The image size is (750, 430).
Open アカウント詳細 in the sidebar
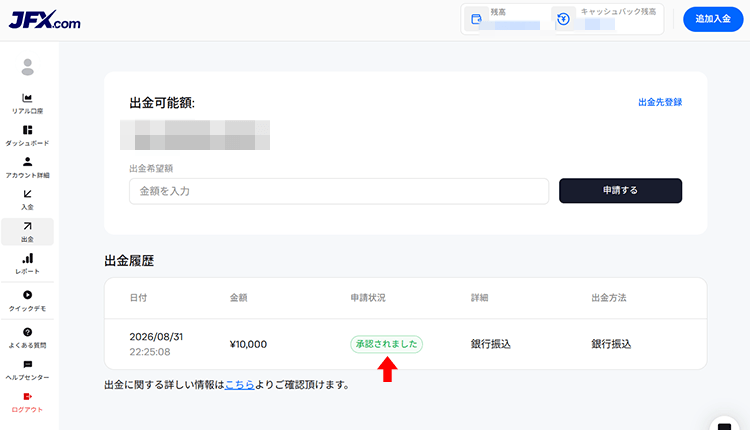27,168
